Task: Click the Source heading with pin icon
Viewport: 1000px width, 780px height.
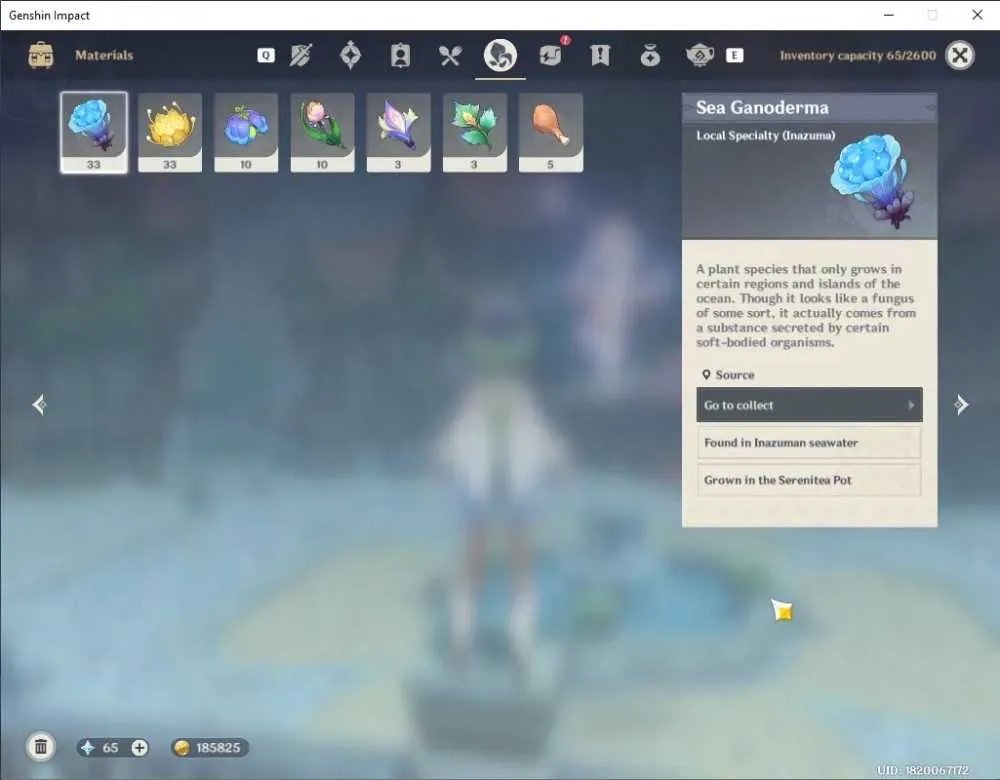Action: click(x=728, y=375)
